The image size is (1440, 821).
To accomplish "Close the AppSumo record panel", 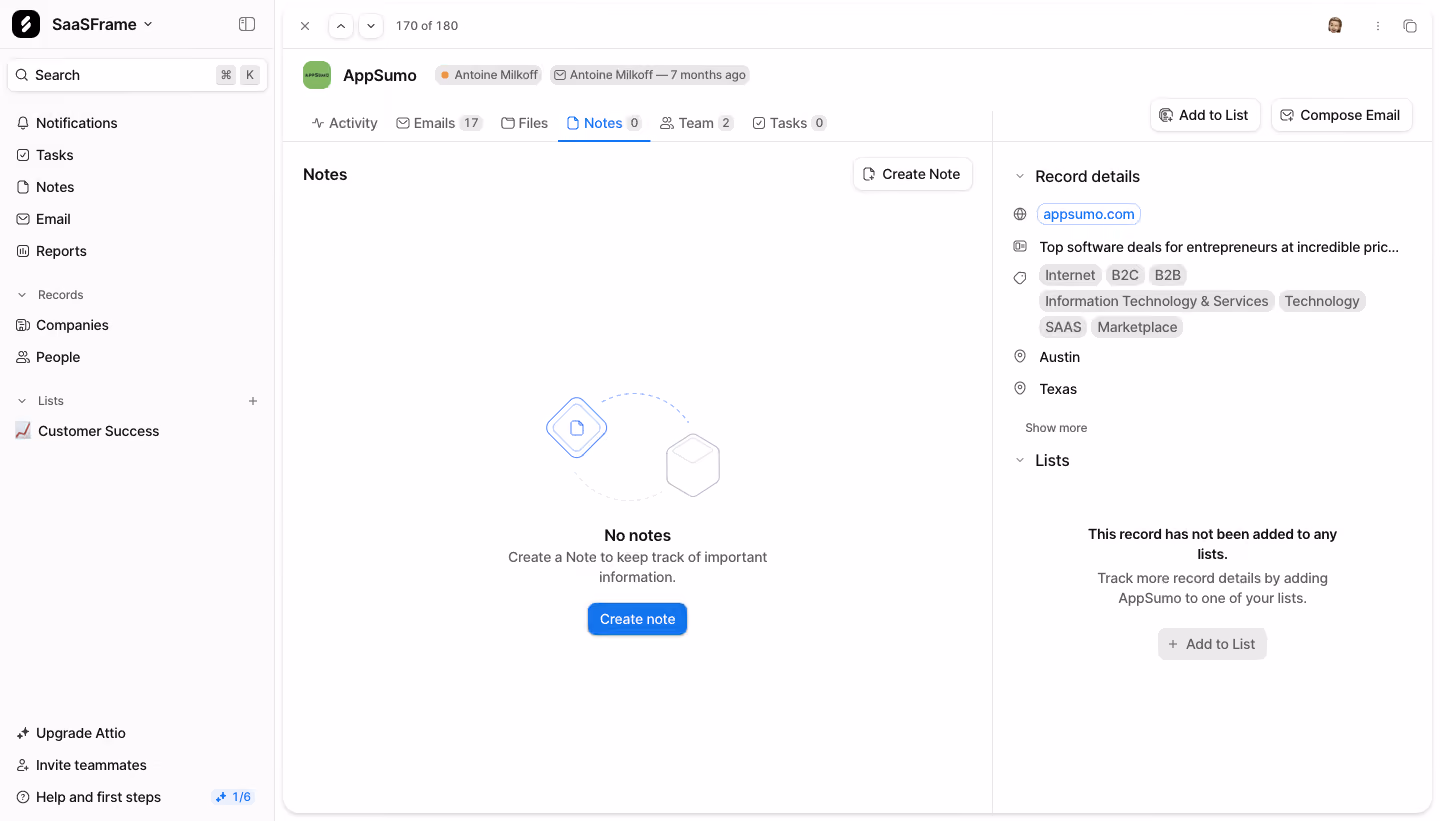I will pos(305,26).
